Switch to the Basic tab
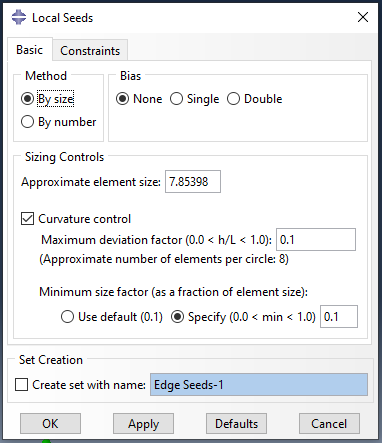The image size is (382, 443). 30,50
